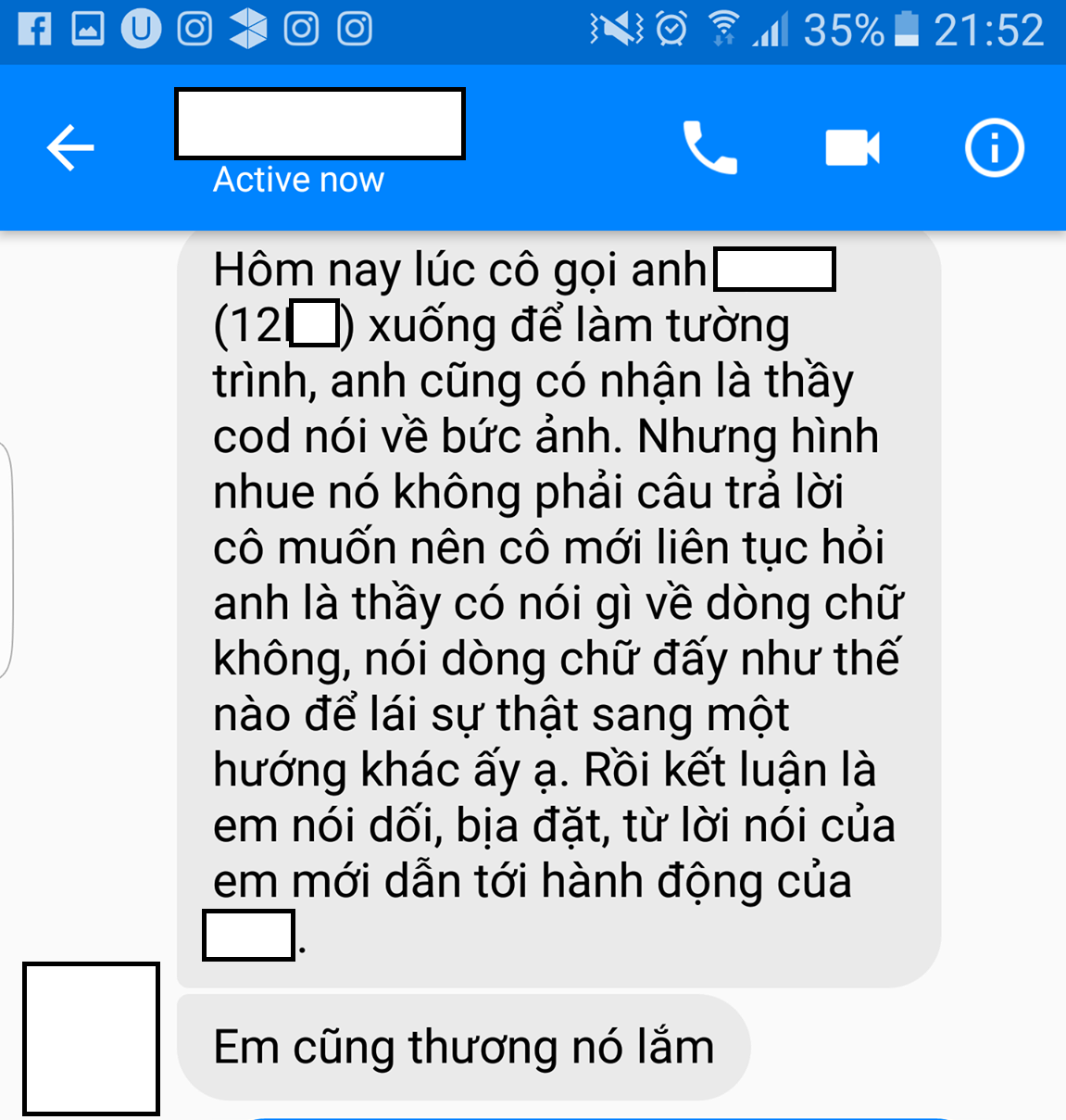Tap the gallery image icon in status bar

point(88,30)
